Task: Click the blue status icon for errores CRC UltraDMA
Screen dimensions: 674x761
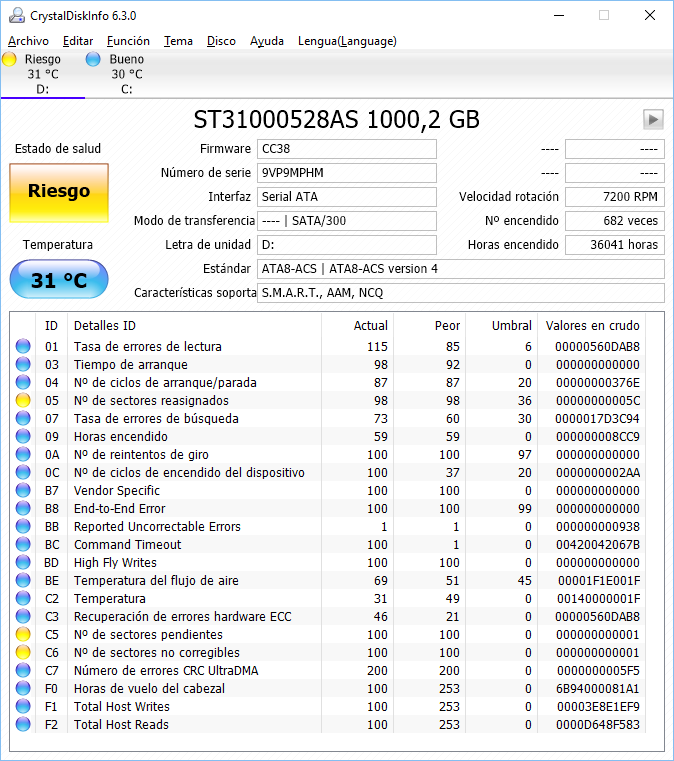Action: click(x=23, y=670)
